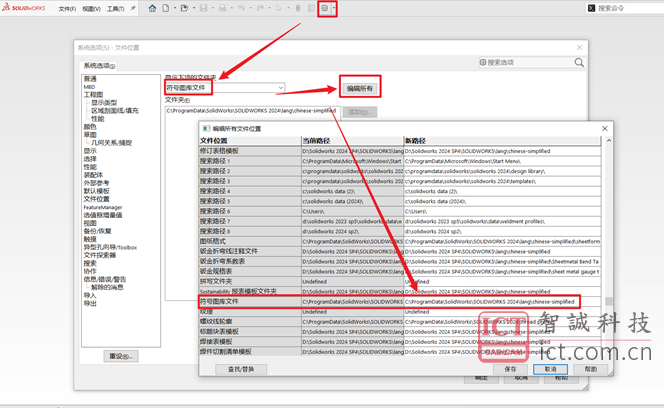
Task: Select 备份/恢复 in options tree
Action: click(97, 231)
